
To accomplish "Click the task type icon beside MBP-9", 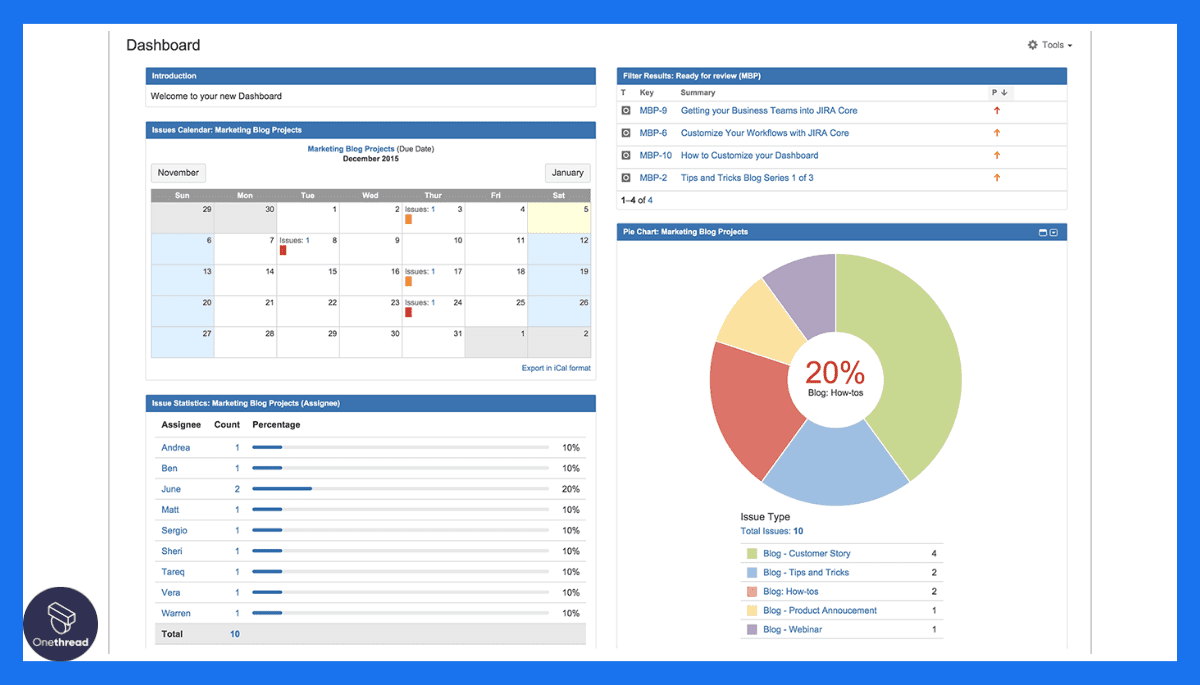I will 625,110.
